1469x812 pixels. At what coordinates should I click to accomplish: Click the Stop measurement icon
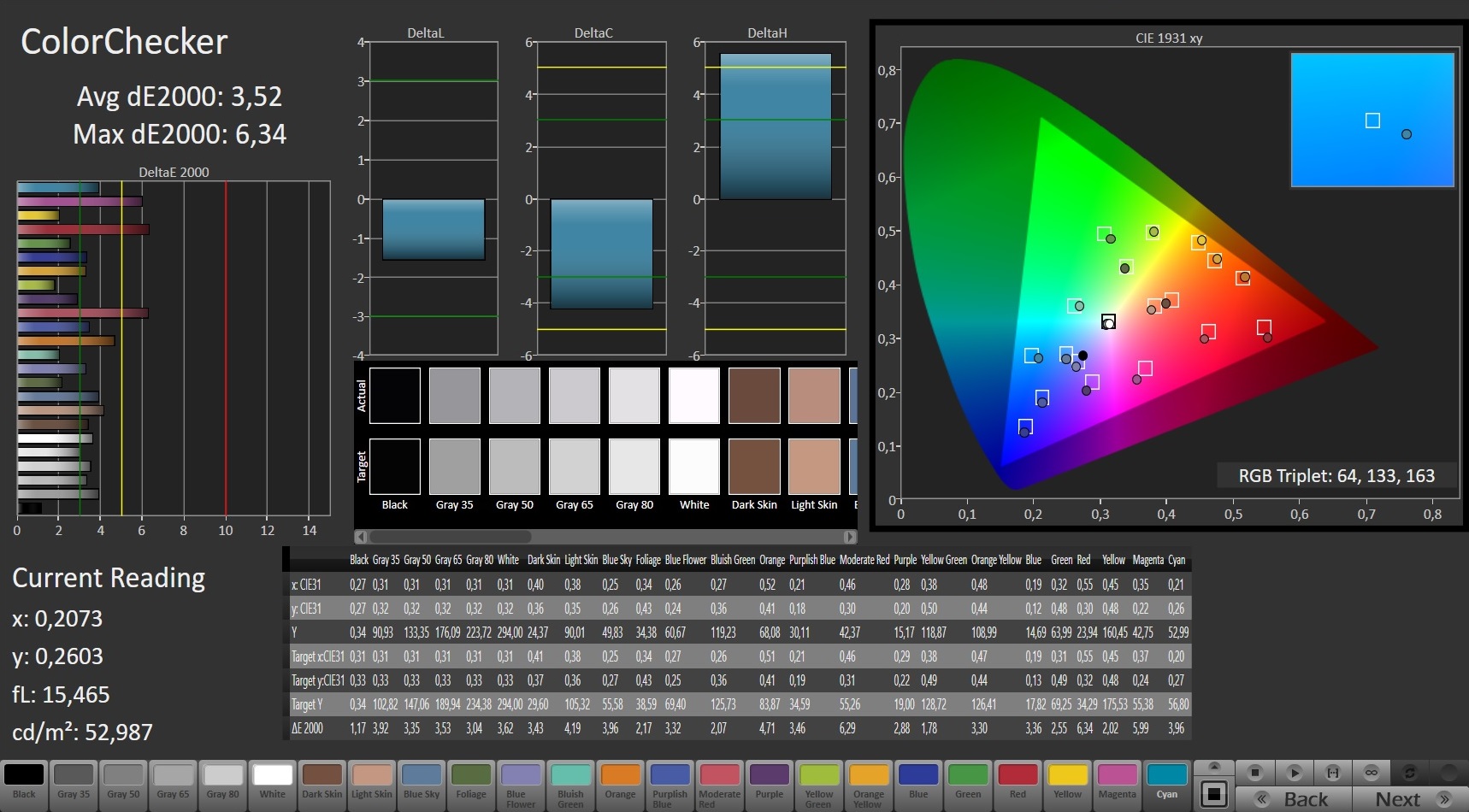[x=1255, y=773]
